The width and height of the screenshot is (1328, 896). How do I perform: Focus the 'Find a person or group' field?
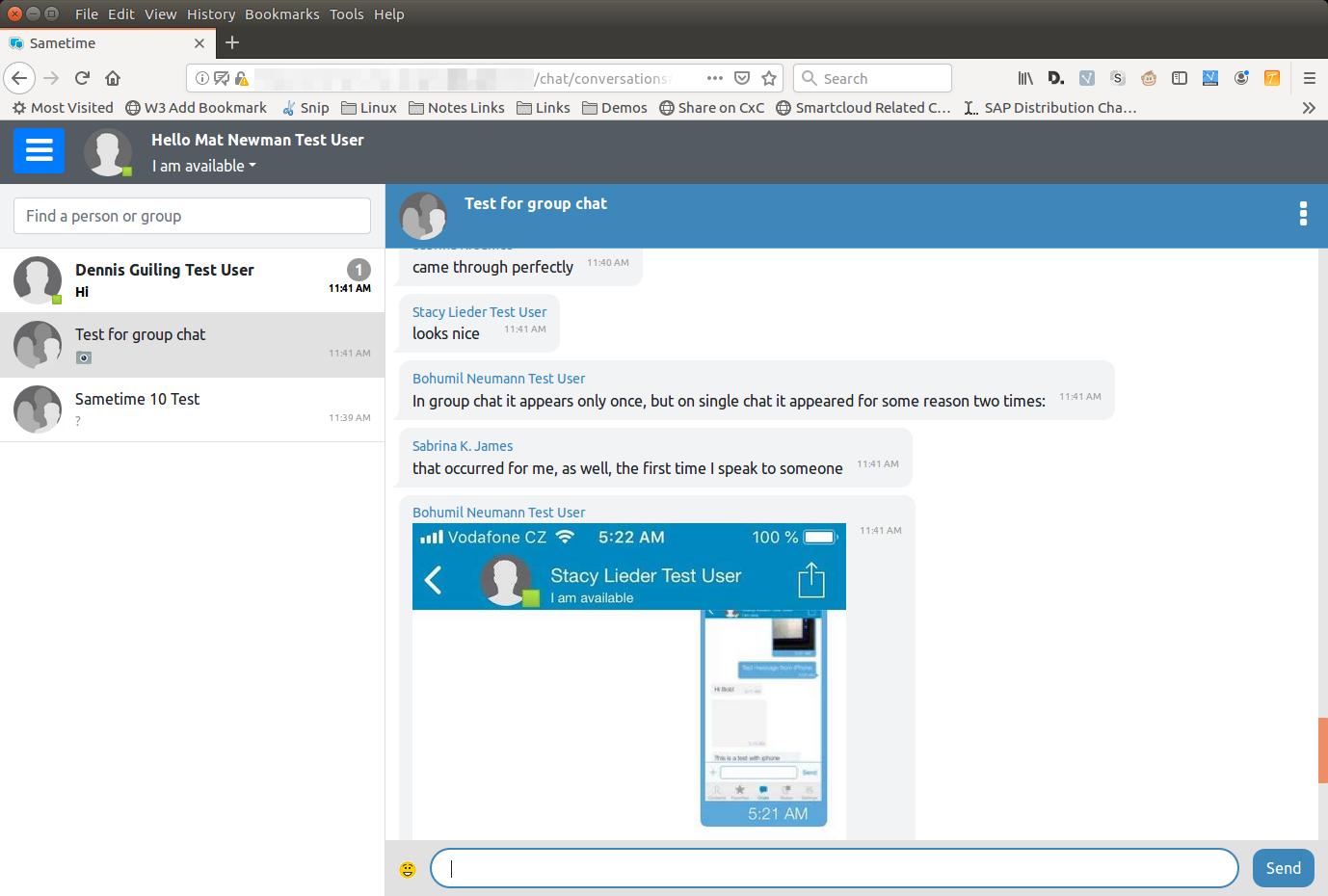coord(192,216)
